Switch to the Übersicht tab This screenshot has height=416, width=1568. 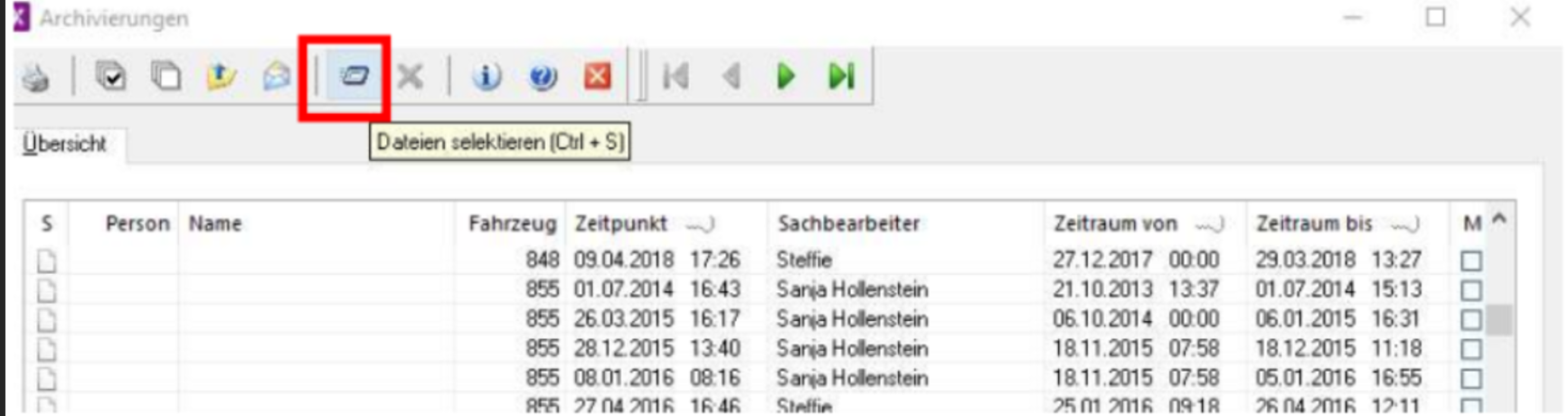point(65,144)
